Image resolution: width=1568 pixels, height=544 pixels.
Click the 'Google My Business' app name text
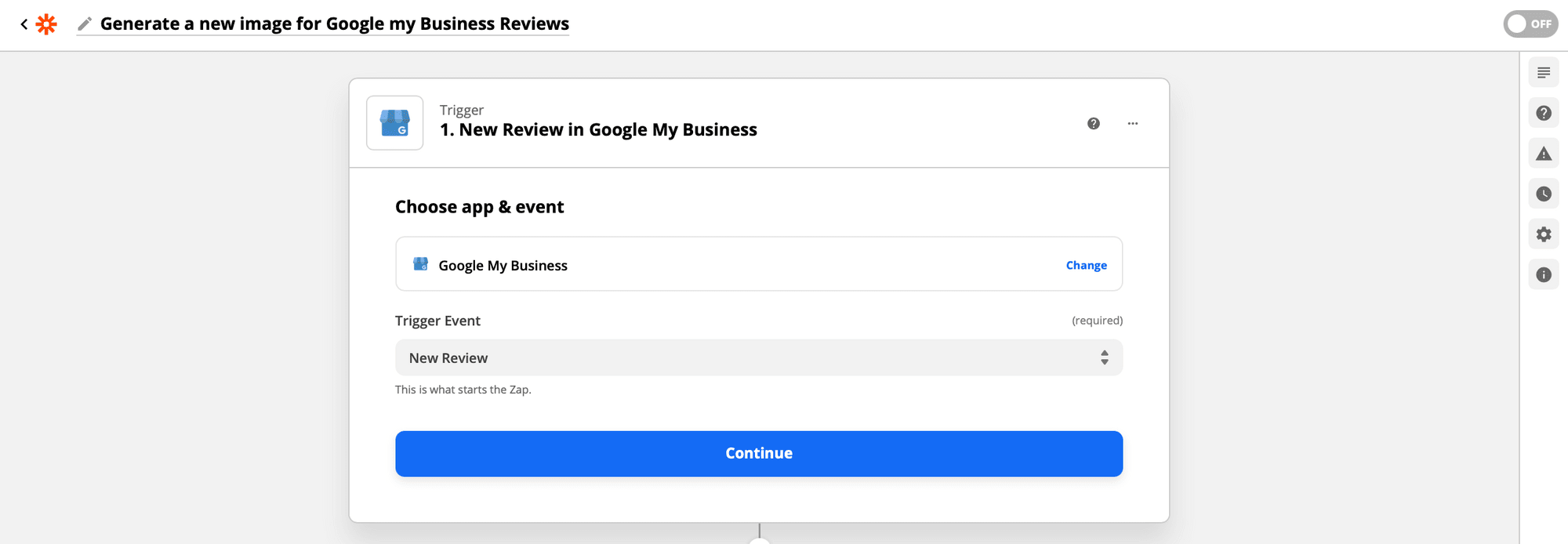[503, 266]
